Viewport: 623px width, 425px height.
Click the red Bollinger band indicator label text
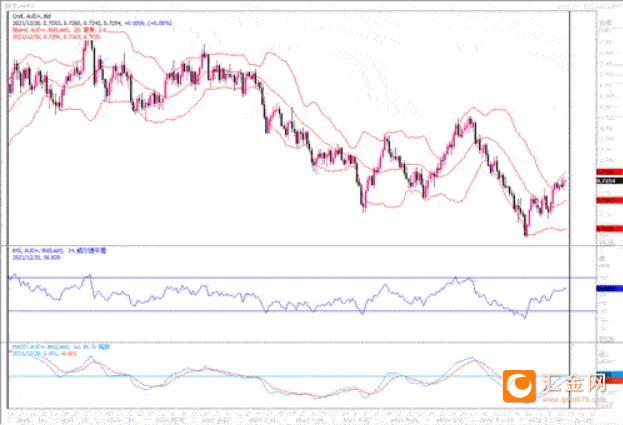pyautogui.click(x=60, y=30)
